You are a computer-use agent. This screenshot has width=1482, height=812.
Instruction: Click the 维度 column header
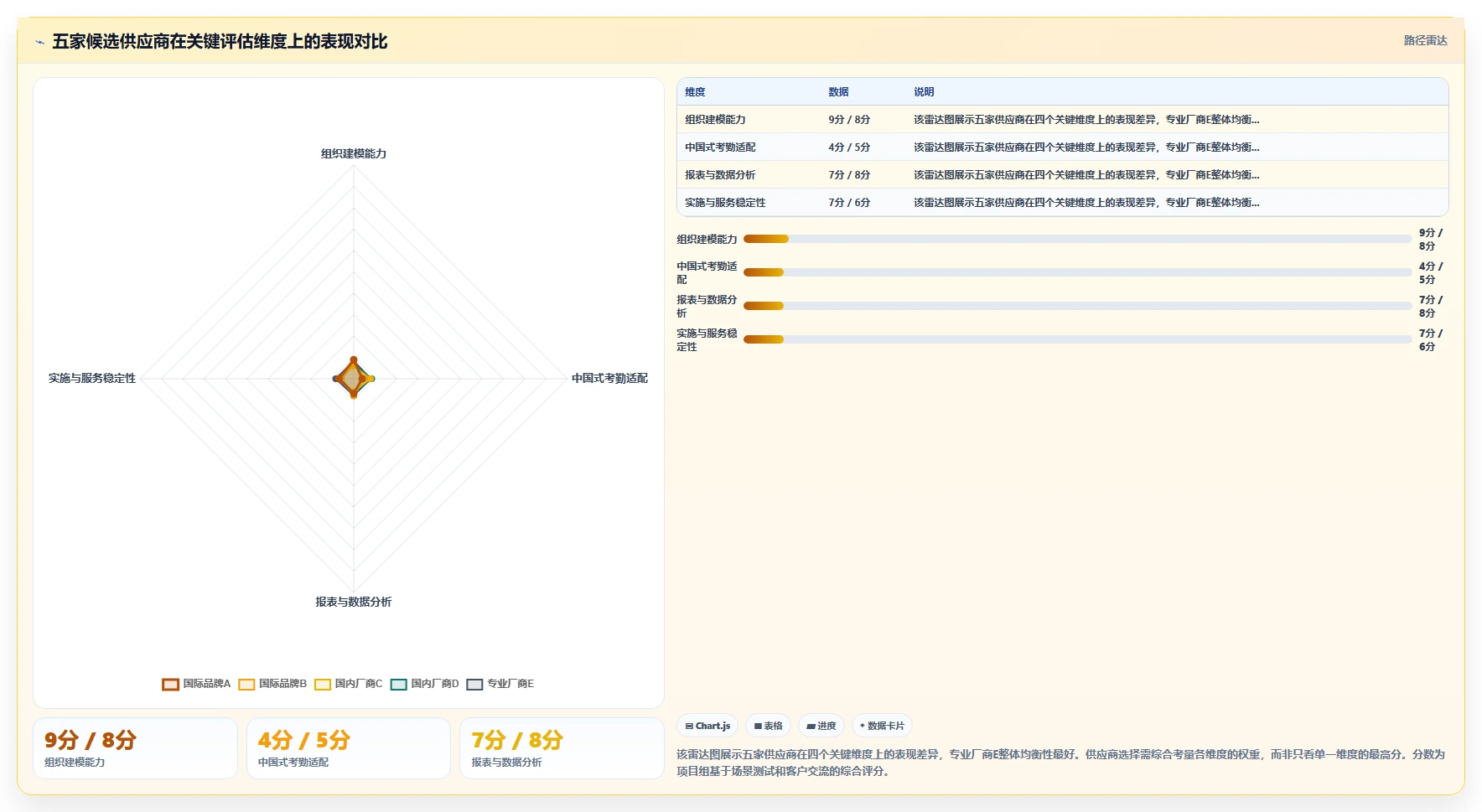tap(695, 92)
